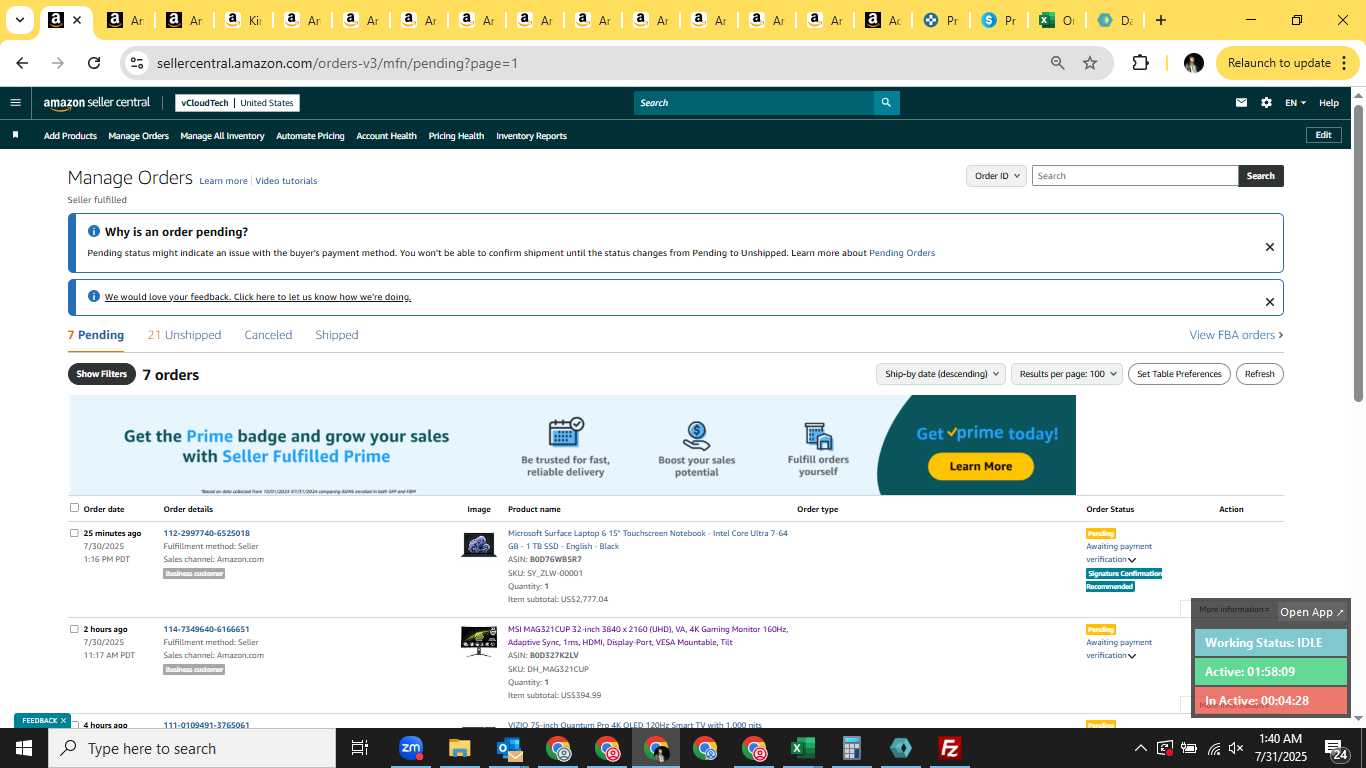View site information icon in address bar
Viewport: 1366px width, 768px height.
click(137, 63)
